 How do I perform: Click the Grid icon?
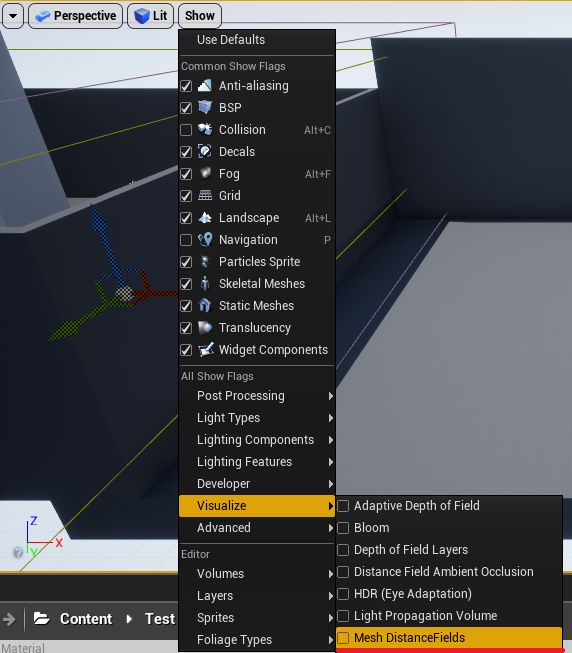(205, 195)
